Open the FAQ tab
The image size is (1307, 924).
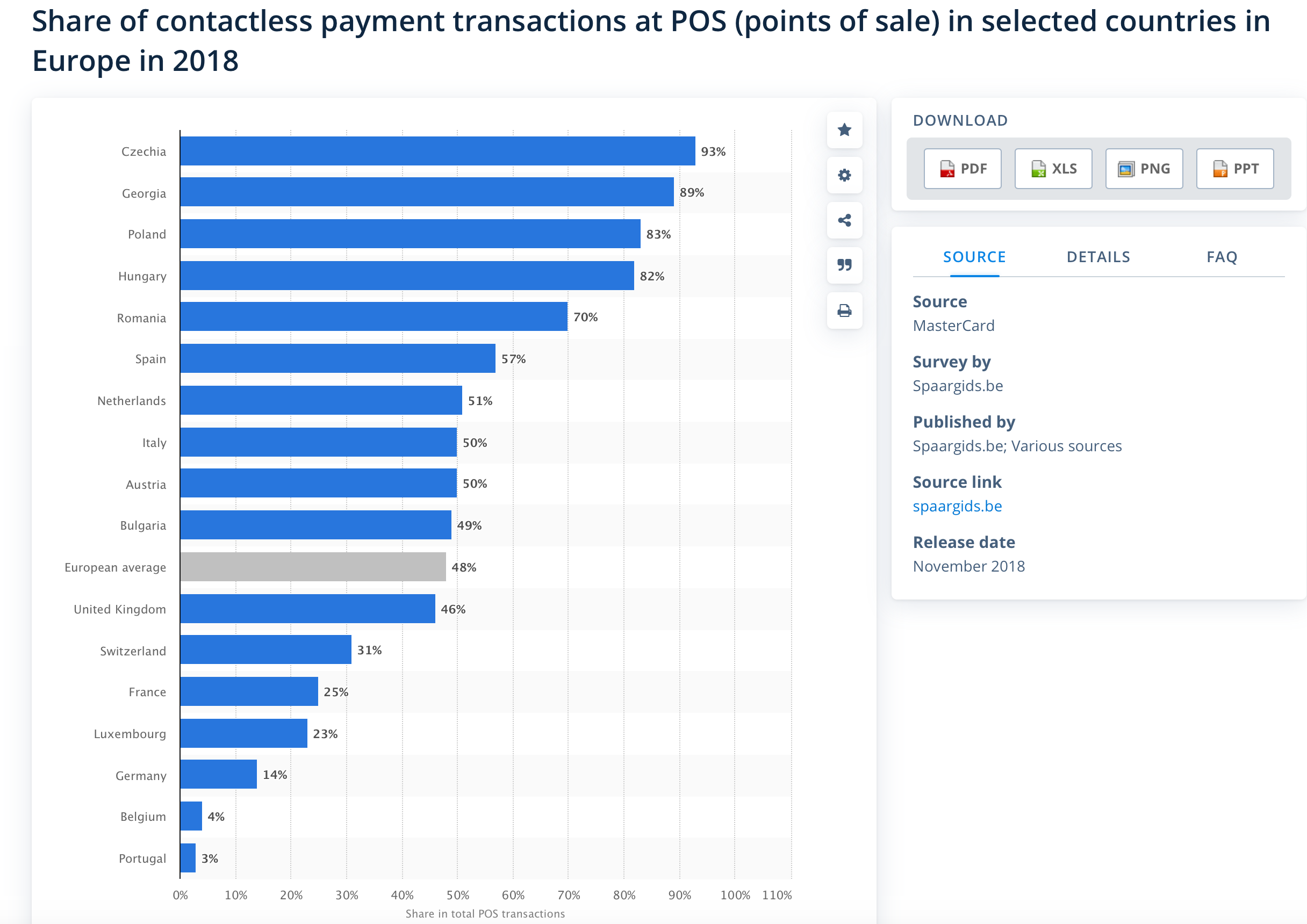click(x=1222, y=257)
